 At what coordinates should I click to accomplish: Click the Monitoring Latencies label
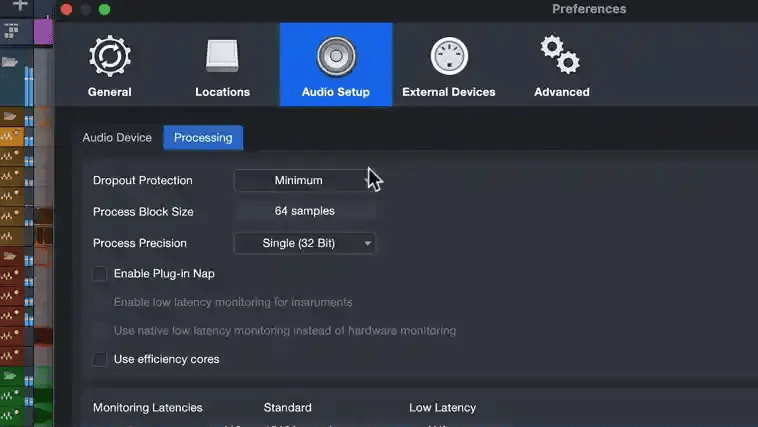(x=147, y=408)
